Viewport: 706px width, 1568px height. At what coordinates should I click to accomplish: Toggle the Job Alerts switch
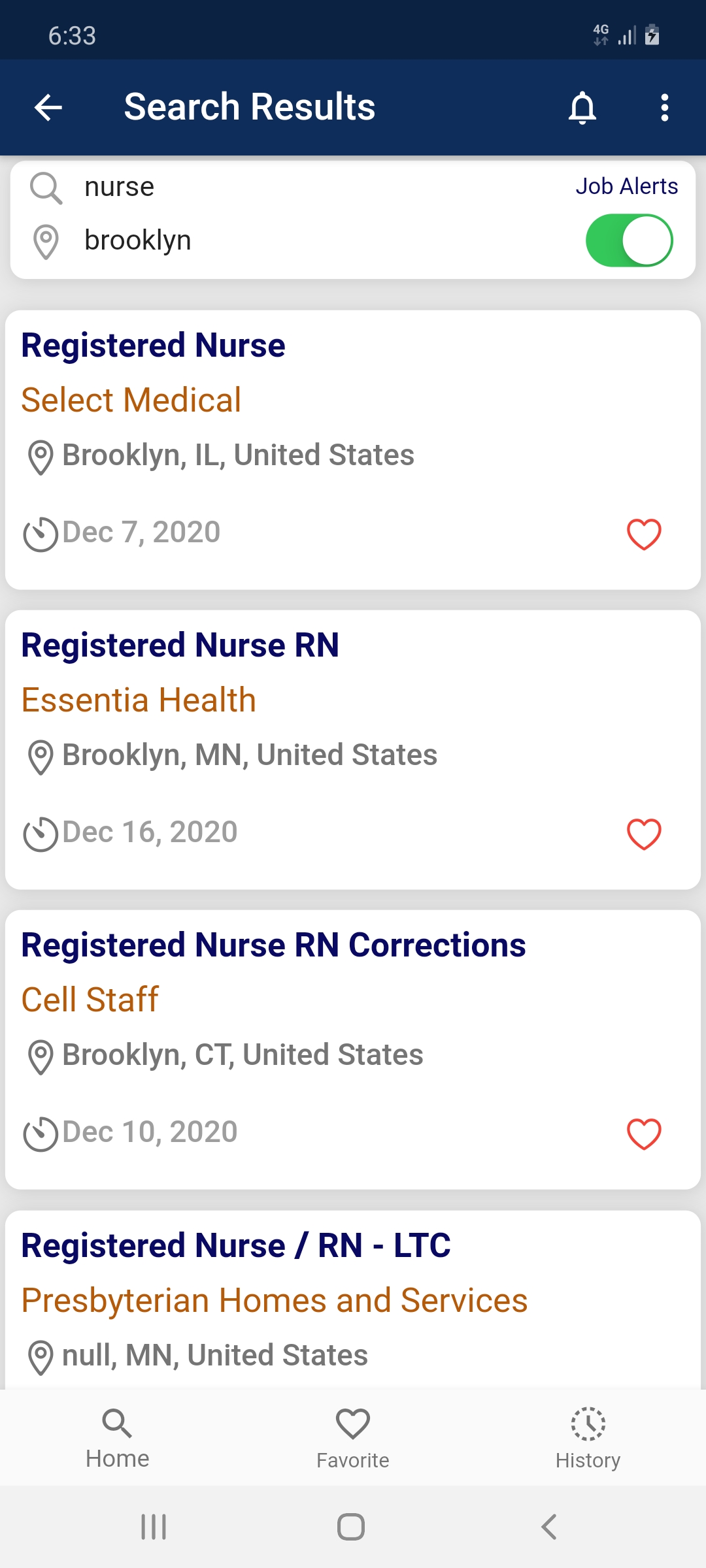[x=629, y=240]
